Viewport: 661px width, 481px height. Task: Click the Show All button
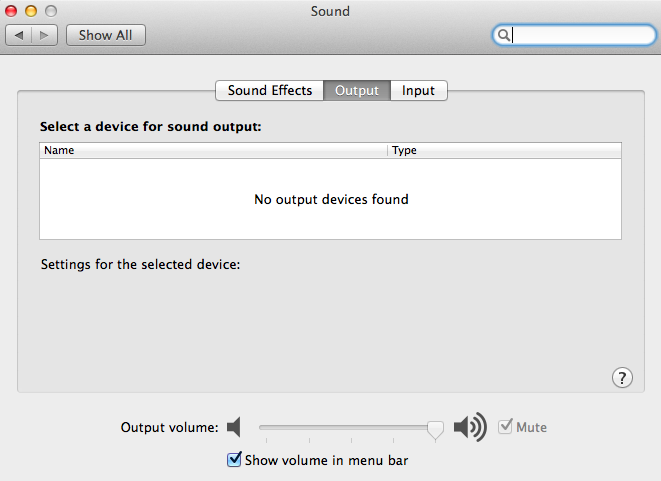[x=106, y=35]
